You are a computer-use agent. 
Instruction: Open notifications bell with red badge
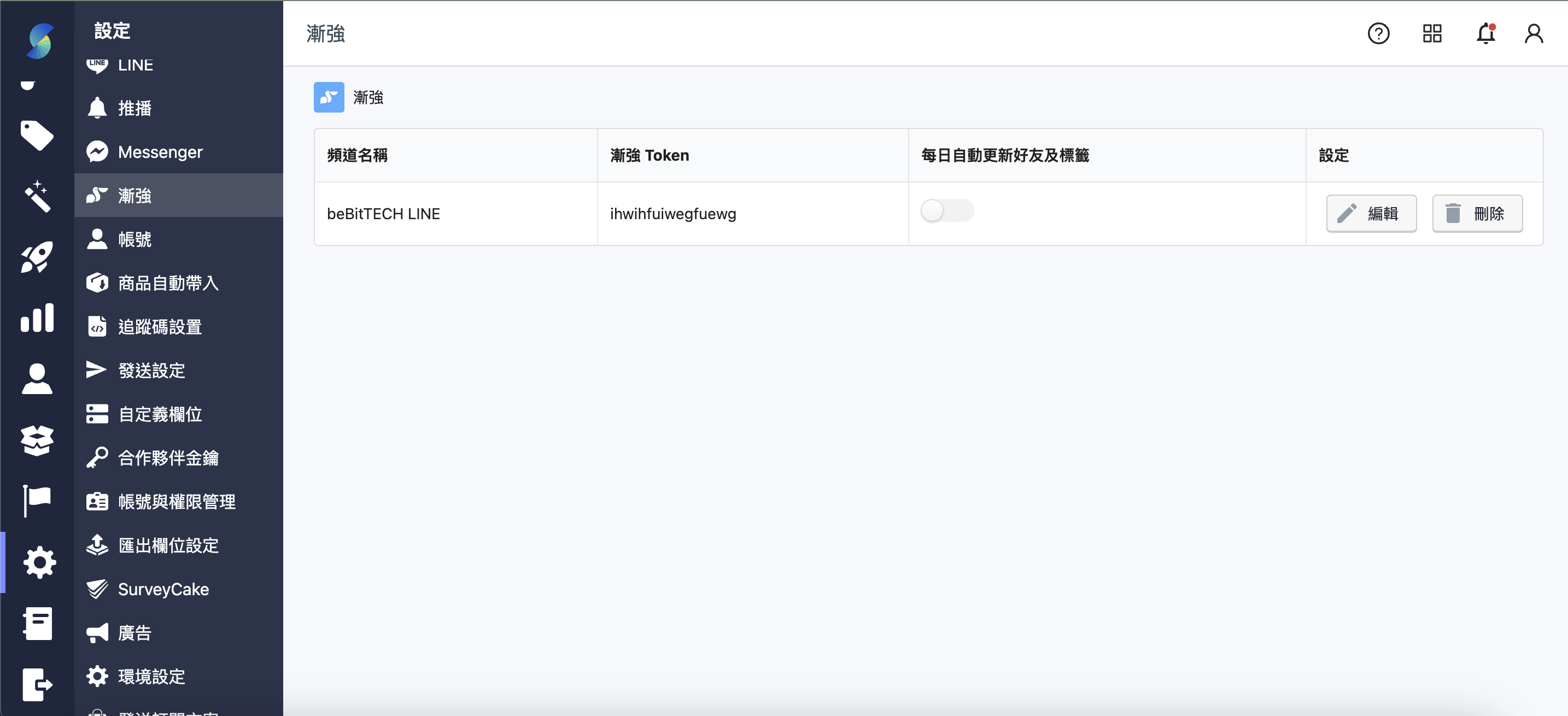pos(1485,33)
